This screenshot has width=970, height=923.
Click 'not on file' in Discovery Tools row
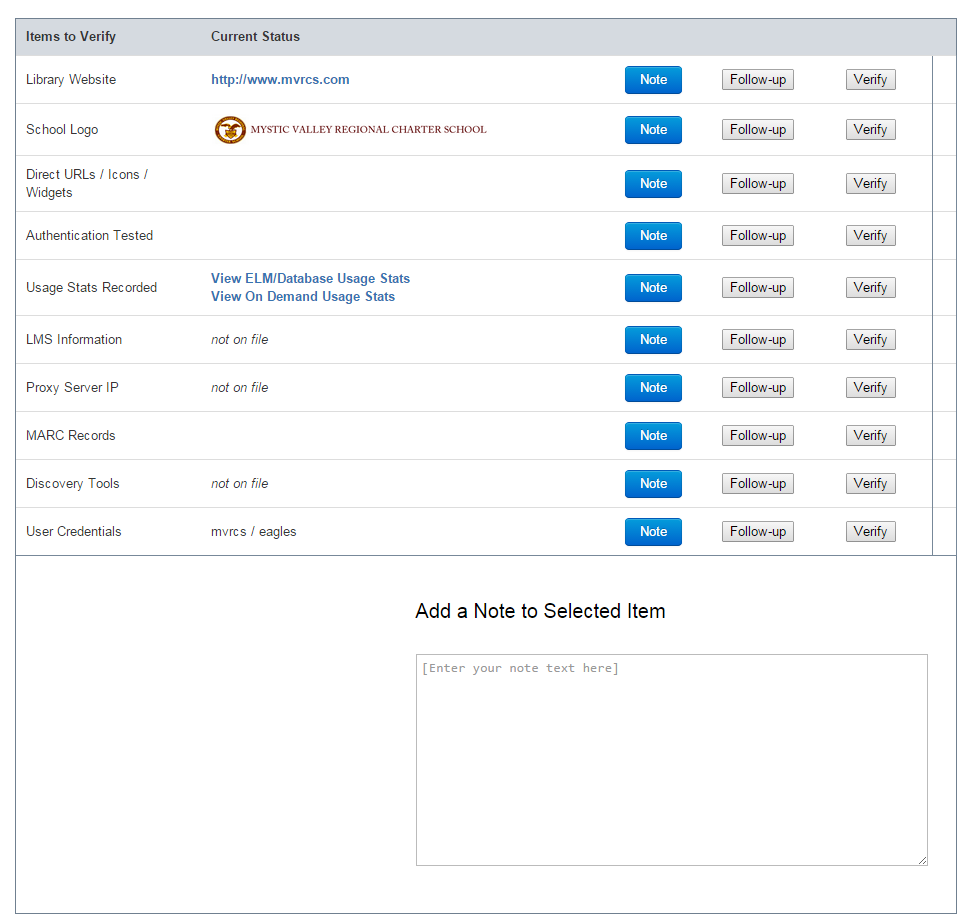[x=239, y=484]
